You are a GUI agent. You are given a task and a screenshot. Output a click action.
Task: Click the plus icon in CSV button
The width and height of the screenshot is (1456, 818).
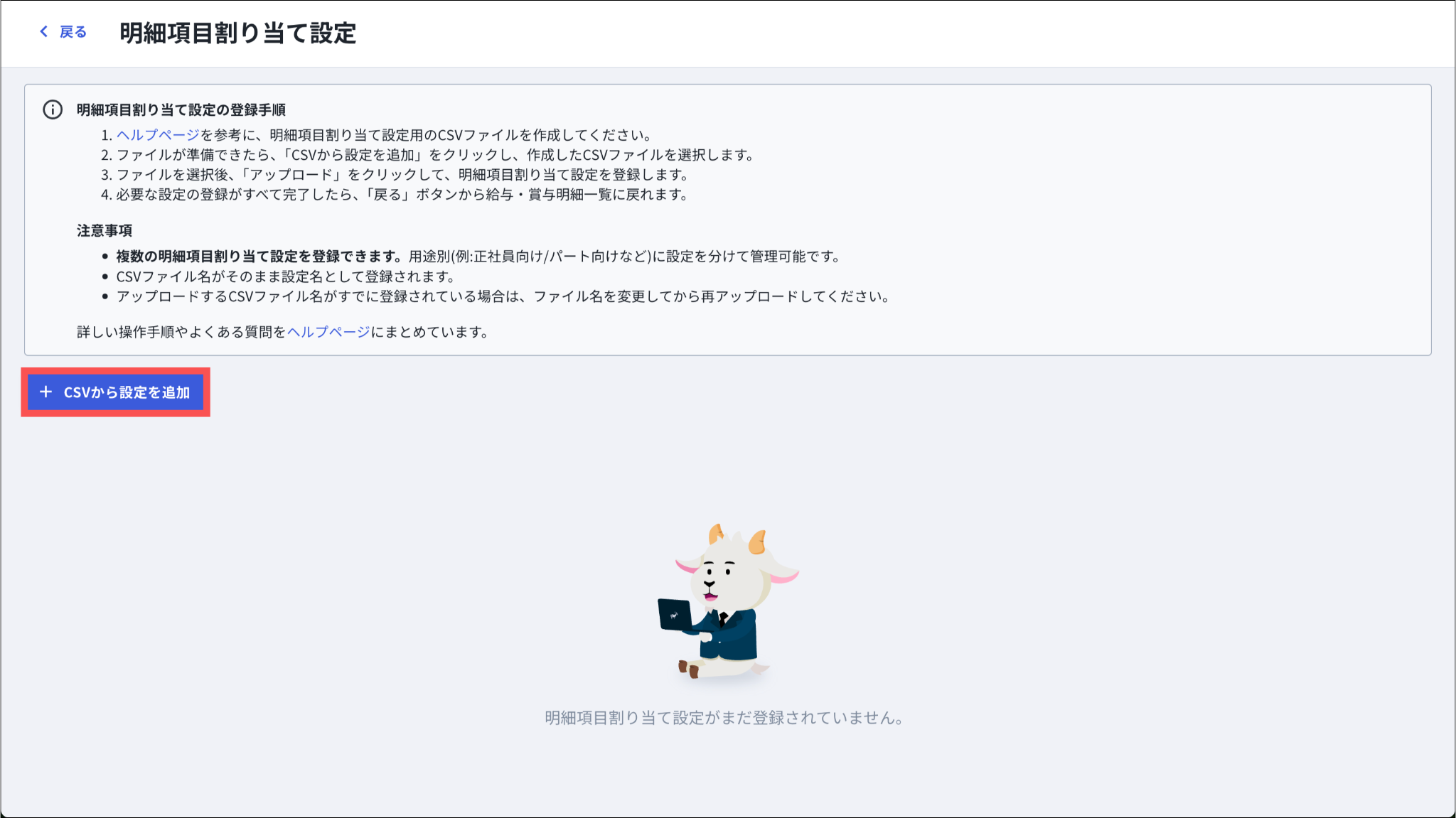tap(46, 392)
